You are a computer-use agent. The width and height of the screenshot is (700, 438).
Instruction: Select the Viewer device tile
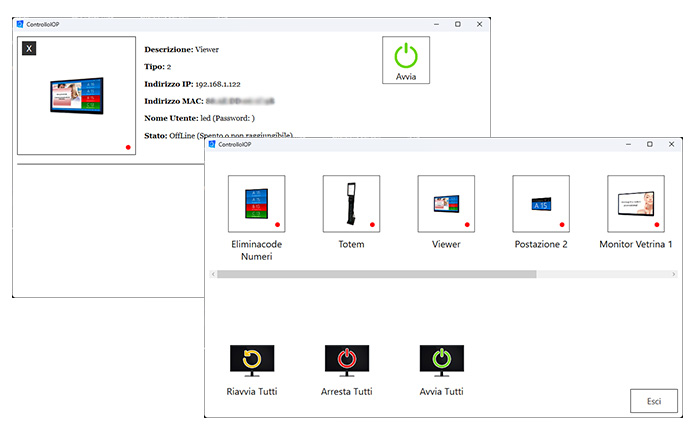click(x=446, y=204)
